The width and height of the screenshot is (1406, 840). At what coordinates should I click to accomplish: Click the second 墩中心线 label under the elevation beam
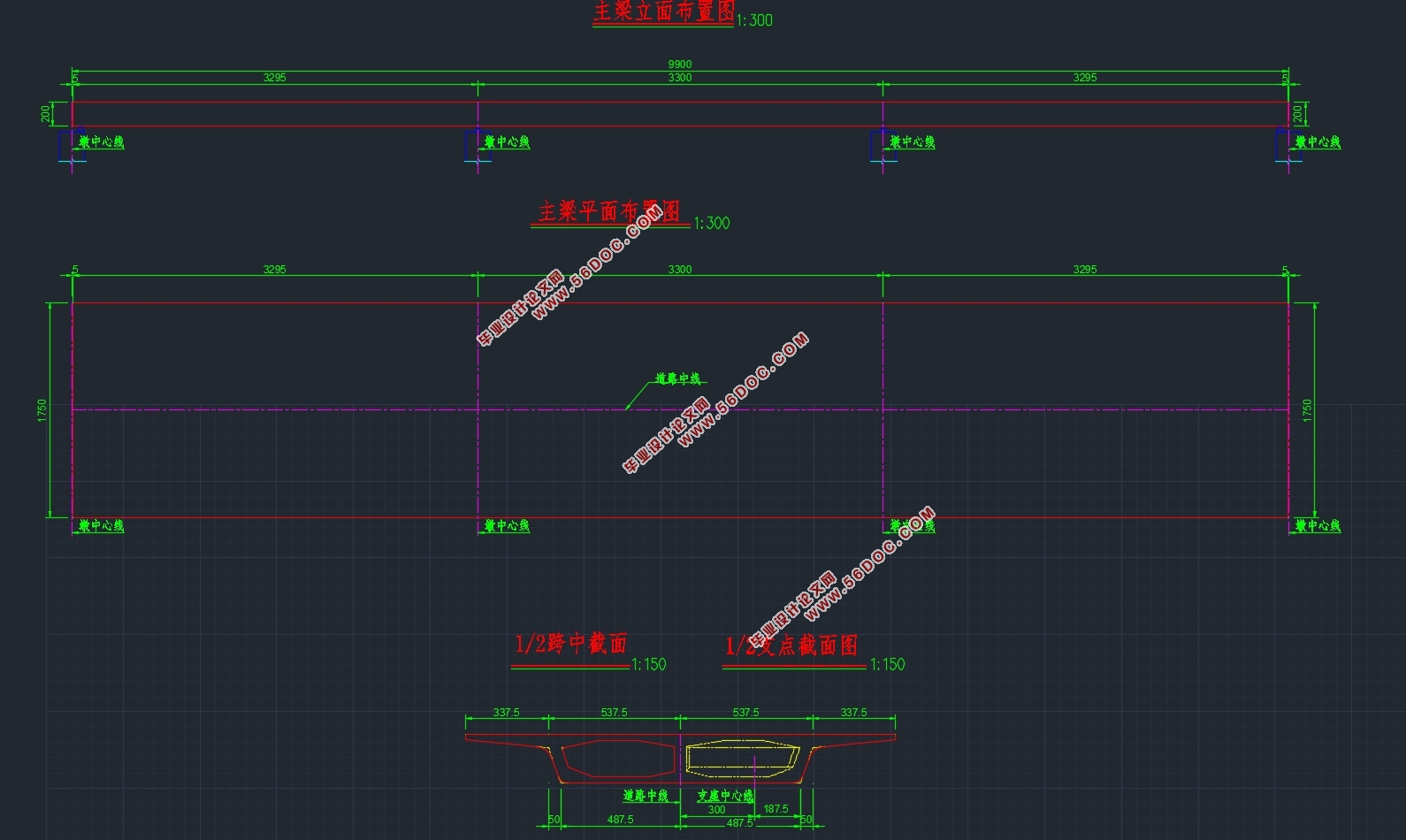(507, 141)
